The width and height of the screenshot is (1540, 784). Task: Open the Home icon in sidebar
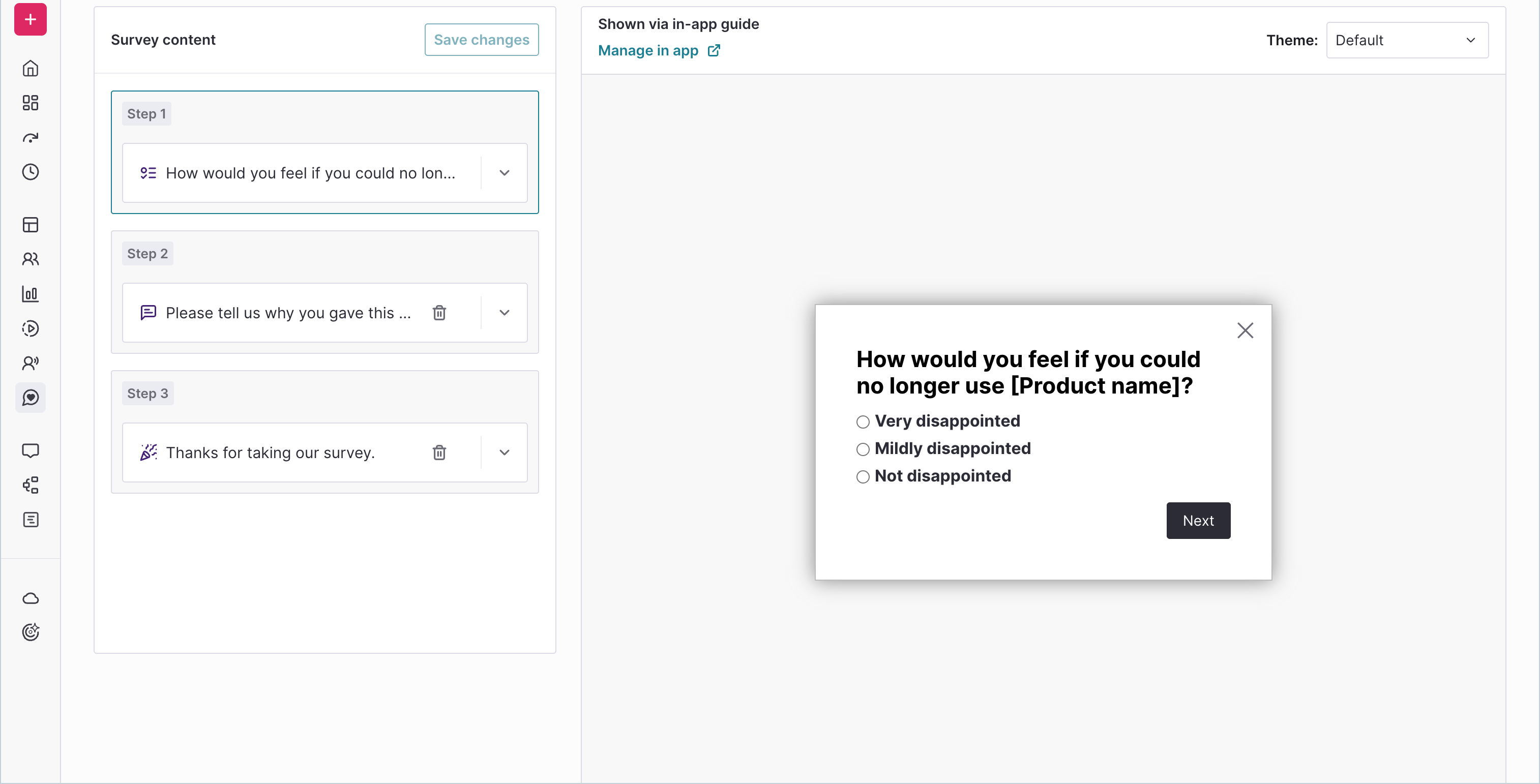tap(31, 69)
